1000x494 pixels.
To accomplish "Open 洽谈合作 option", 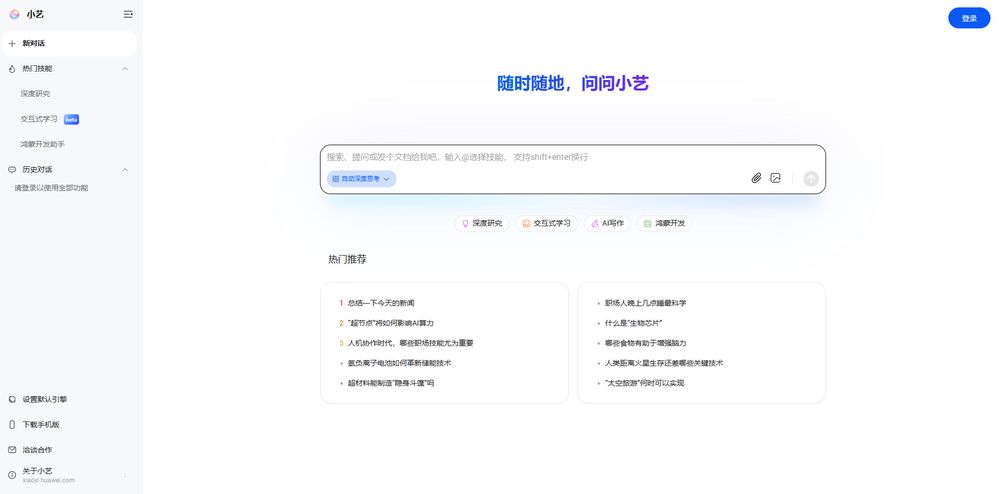I will coord(37,449).
